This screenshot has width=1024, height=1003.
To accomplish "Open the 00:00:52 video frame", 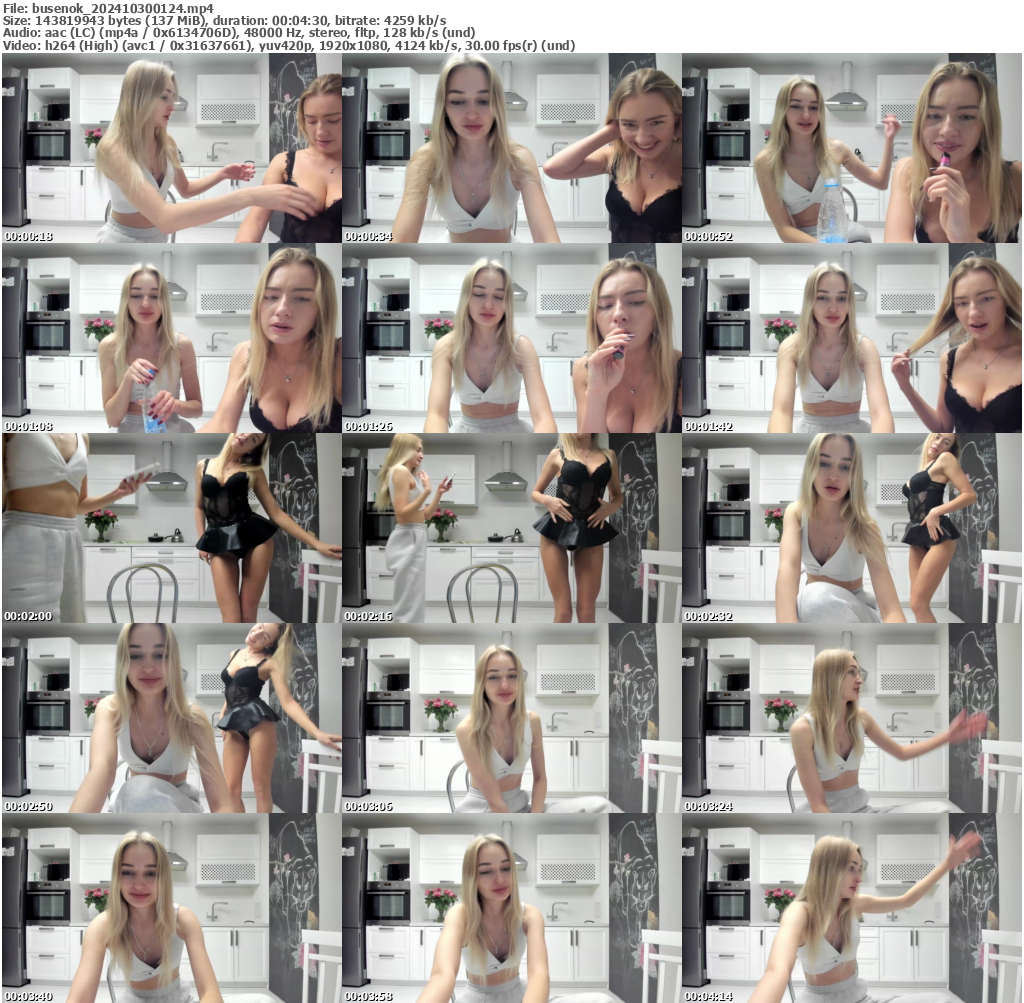I will [852, 150].
